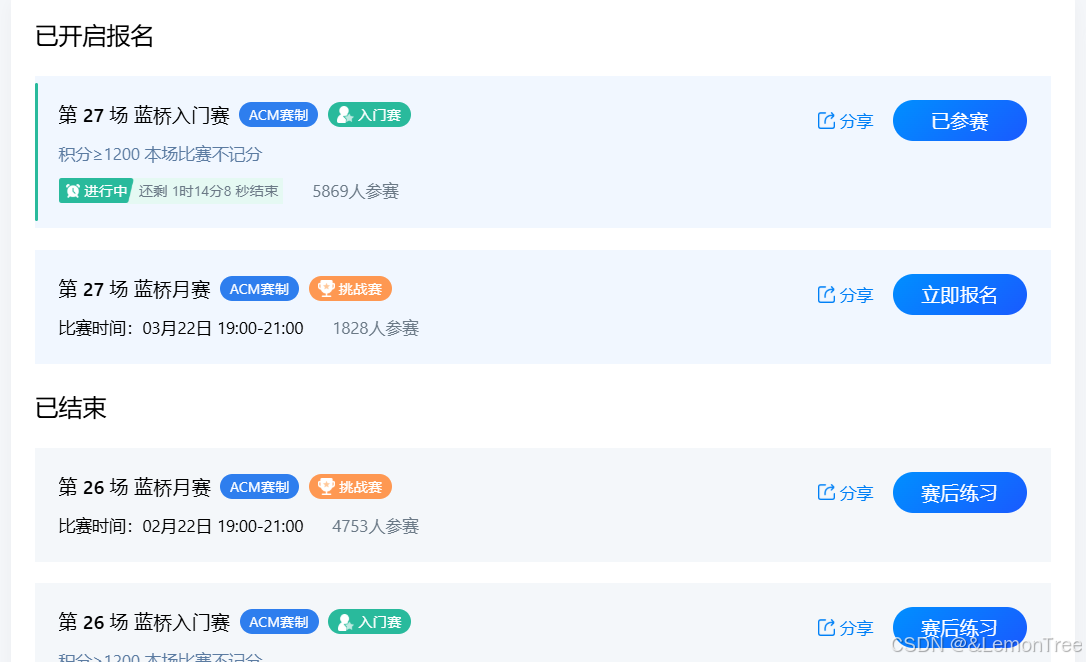This screenshot has height=662, width=1086.
Task: Open the 第 27 场 蓝桥入门赛 title
Action: (144, 115)
